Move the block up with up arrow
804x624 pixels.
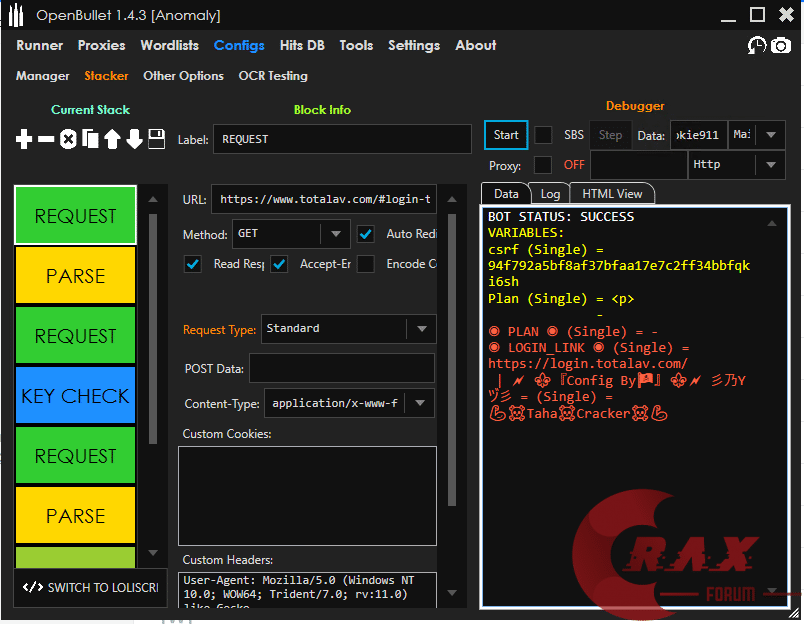(112, 140)
